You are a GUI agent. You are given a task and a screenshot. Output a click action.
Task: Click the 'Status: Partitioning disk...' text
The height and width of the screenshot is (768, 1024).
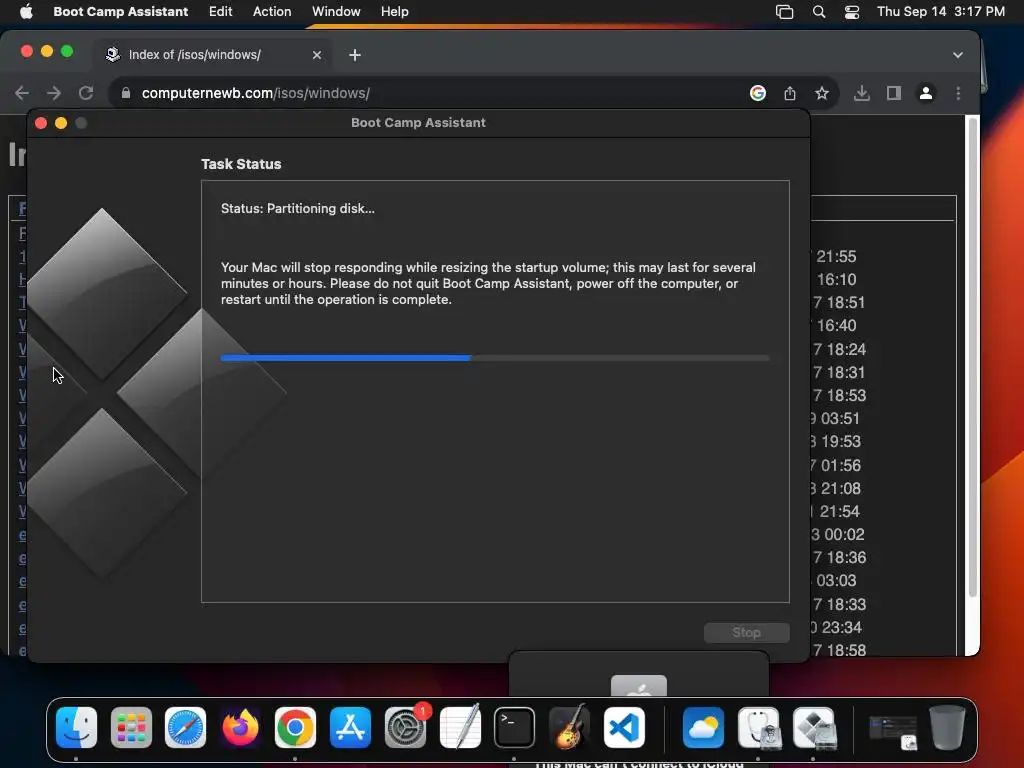tap(298, 208)
